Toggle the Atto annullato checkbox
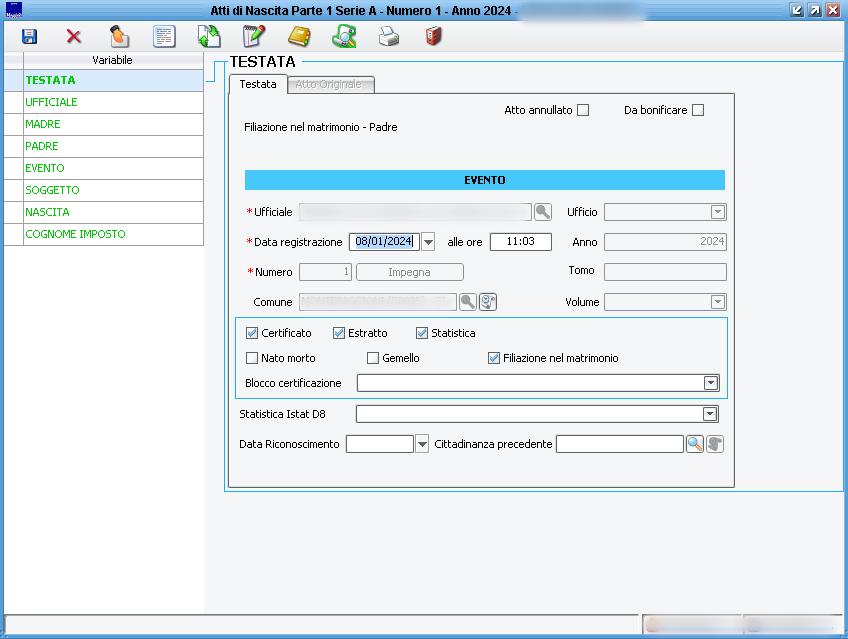The width and height of the screenshot is (848, 639). tap(583, 110)
